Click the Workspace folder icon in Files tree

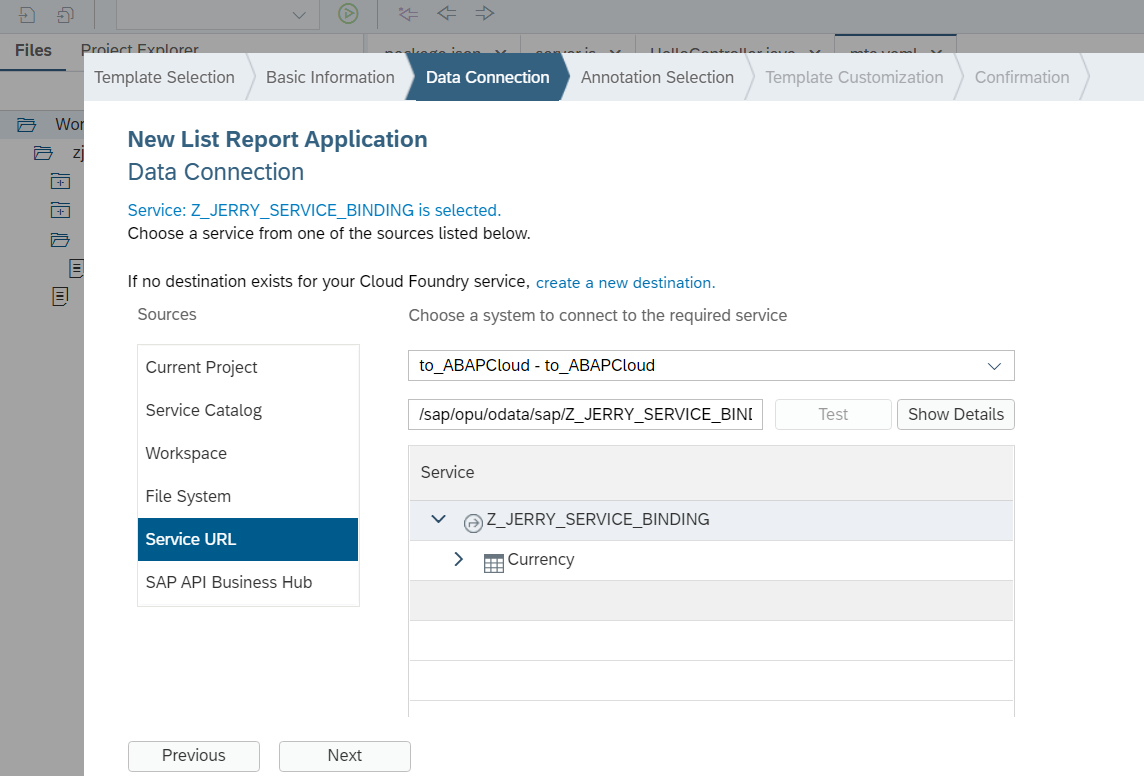[26, 125]
